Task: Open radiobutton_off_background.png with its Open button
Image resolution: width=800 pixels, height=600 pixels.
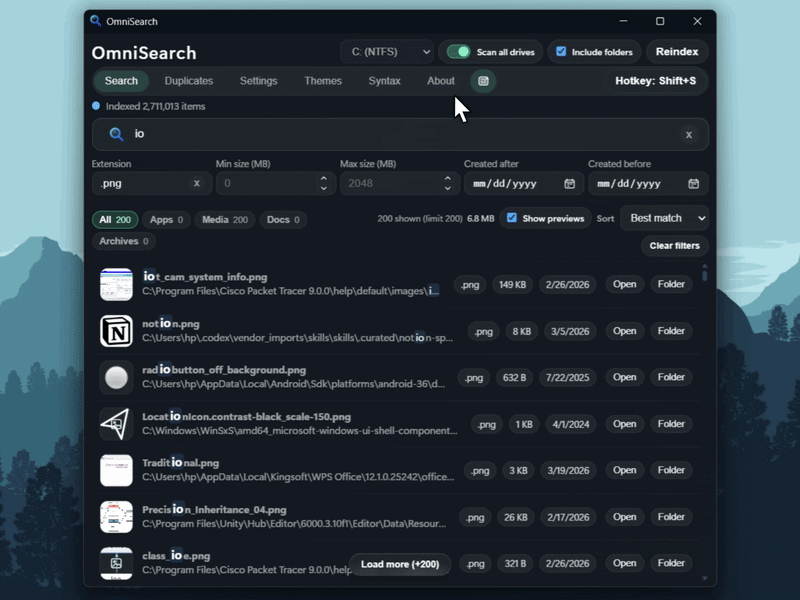Action: pyautogui.click(x=624, y=378)
